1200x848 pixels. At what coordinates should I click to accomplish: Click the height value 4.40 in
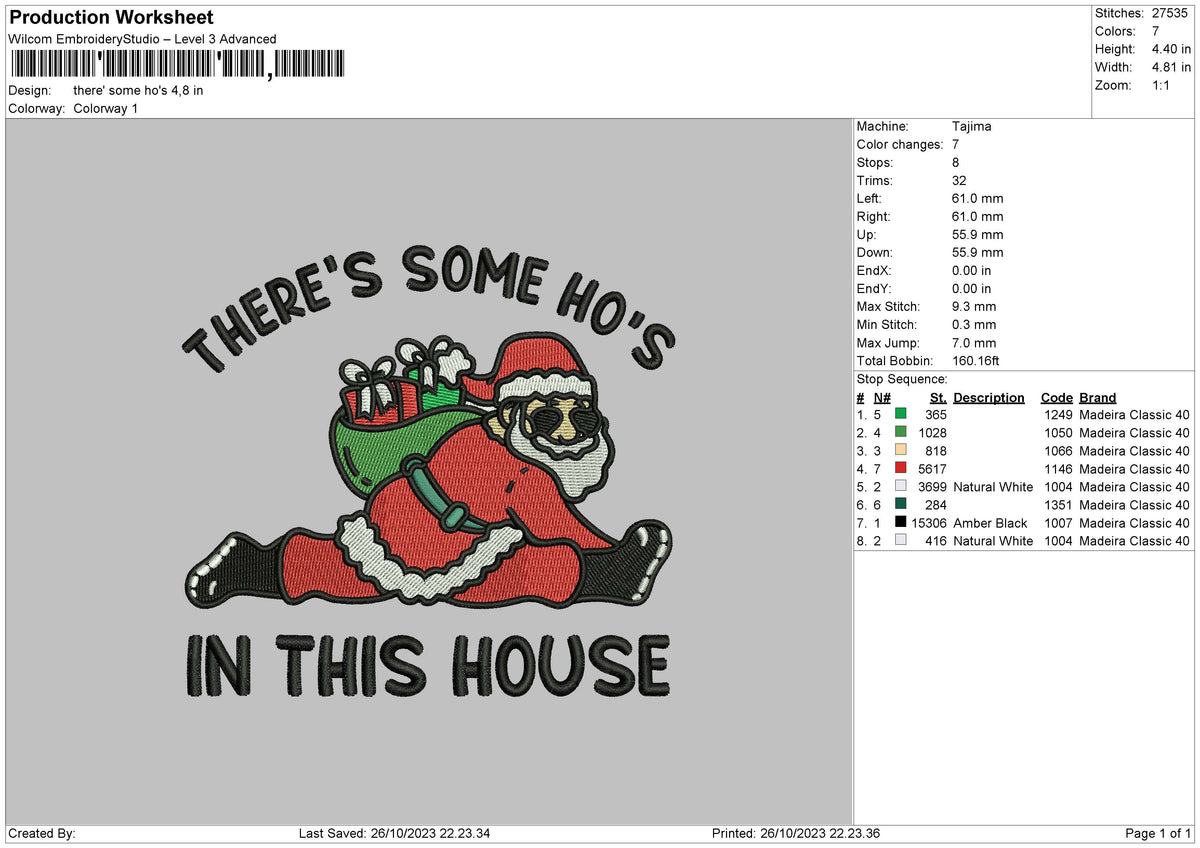[x=1172, y=49]
